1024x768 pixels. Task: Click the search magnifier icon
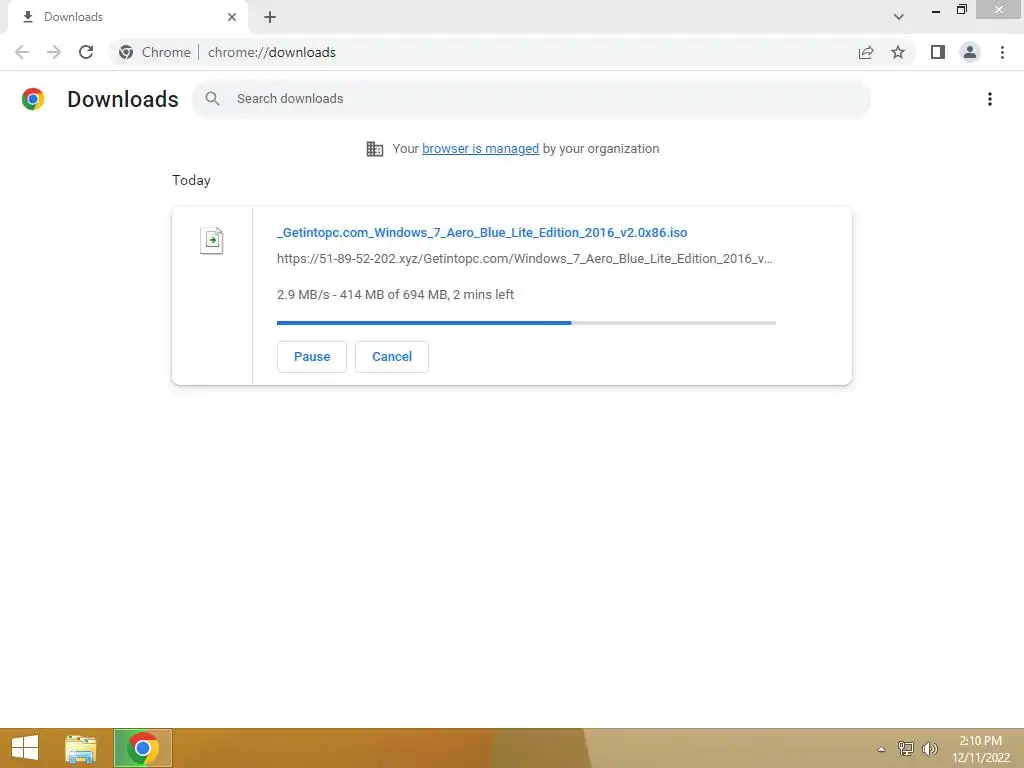pos(212,99)
